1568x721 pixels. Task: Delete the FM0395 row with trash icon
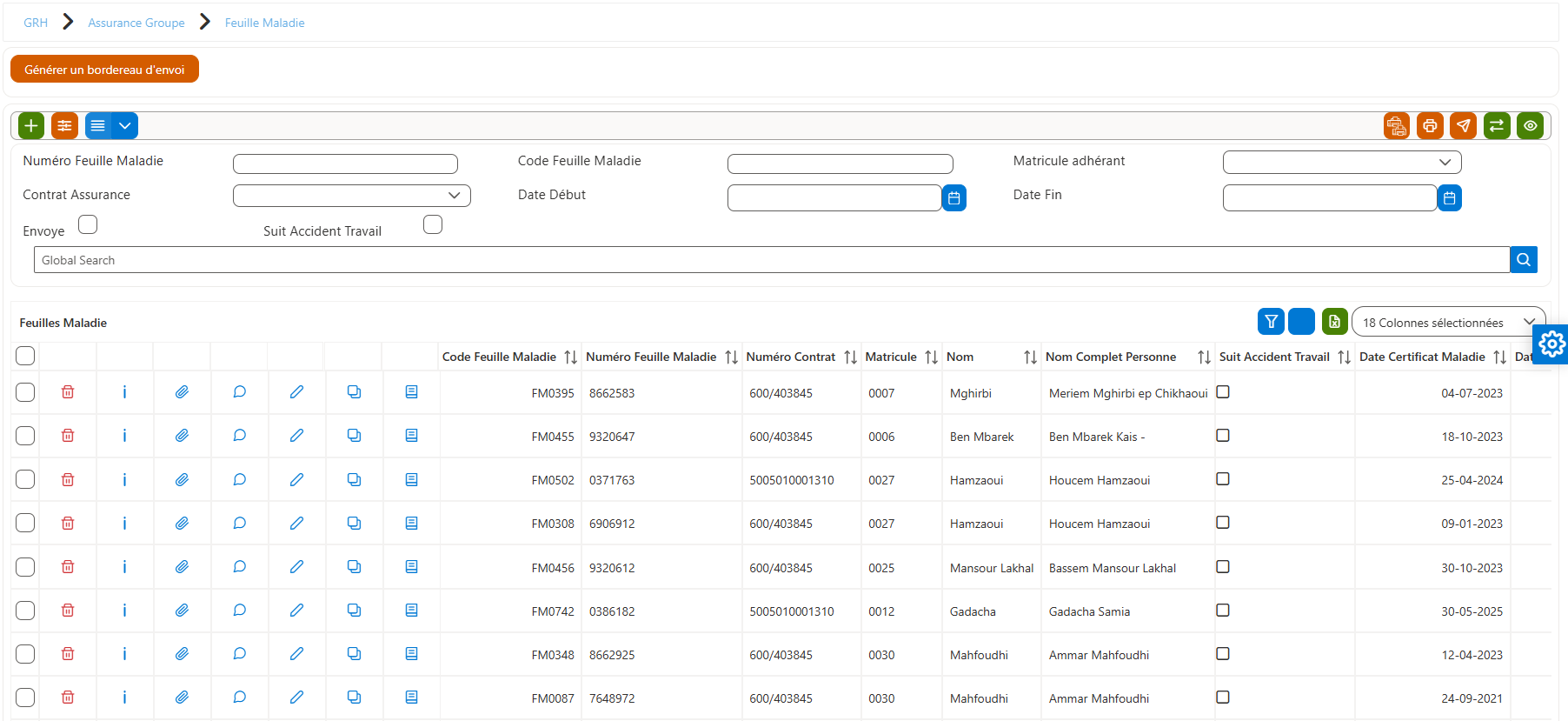[68, 392]
